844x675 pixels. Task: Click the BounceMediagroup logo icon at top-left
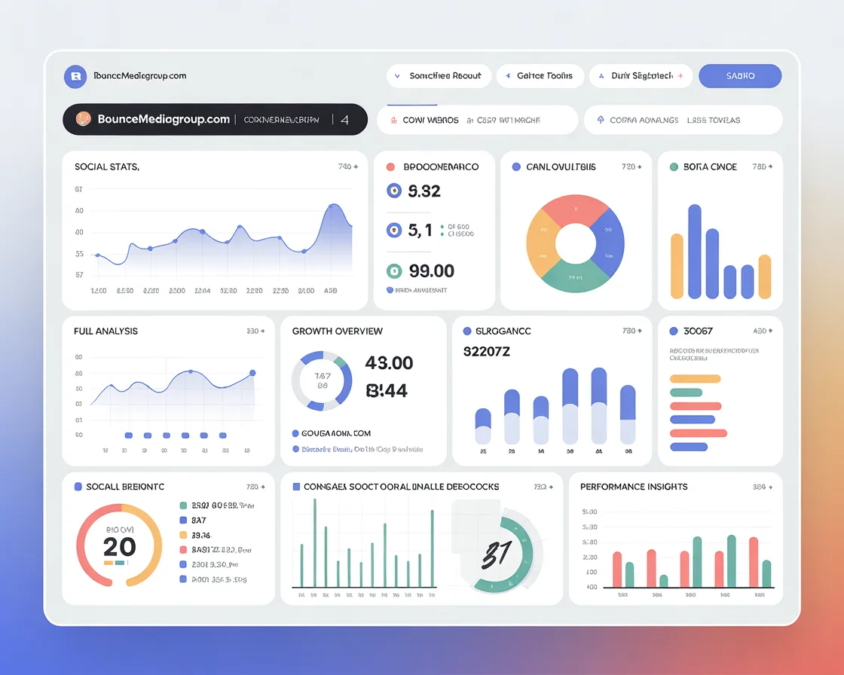75,76
